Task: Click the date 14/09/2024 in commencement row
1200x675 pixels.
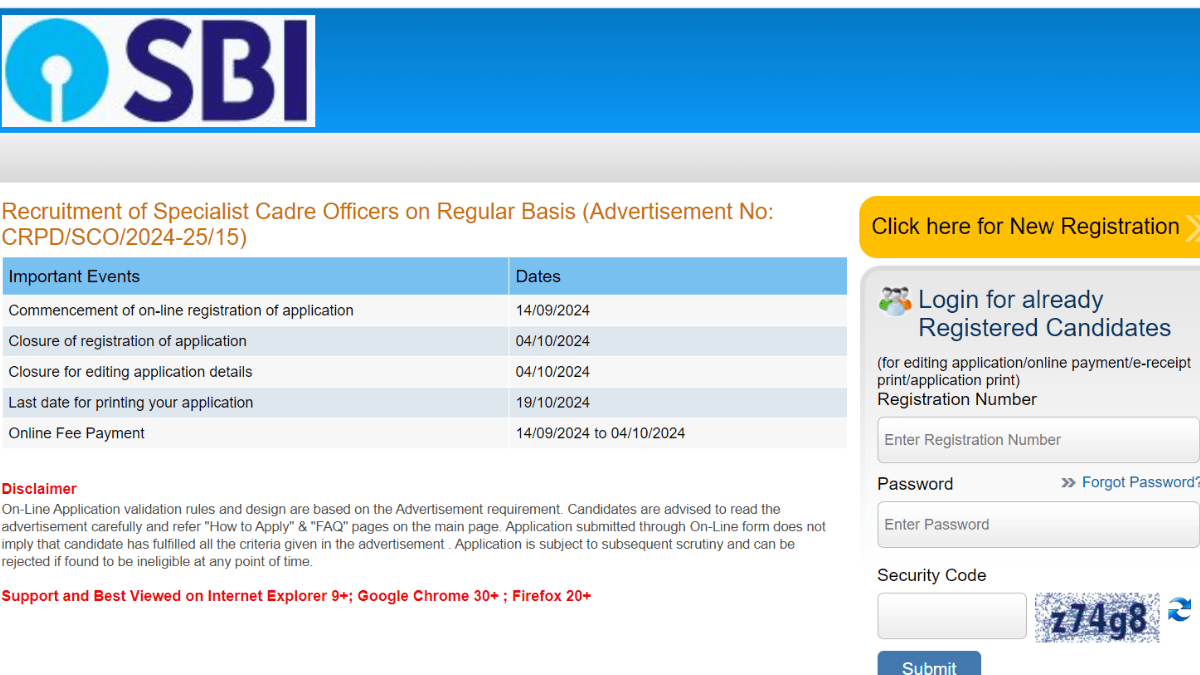Action: 553,310
